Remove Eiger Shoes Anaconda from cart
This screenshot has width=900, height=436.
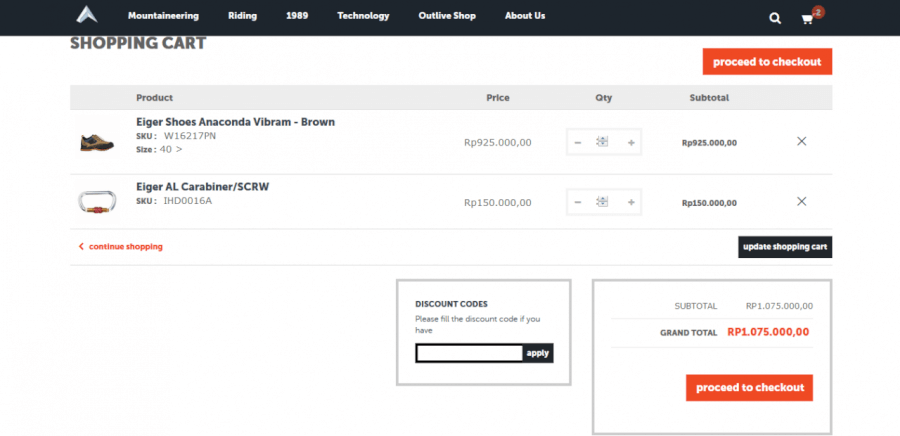pyautogui.click(x=801, y=142)
